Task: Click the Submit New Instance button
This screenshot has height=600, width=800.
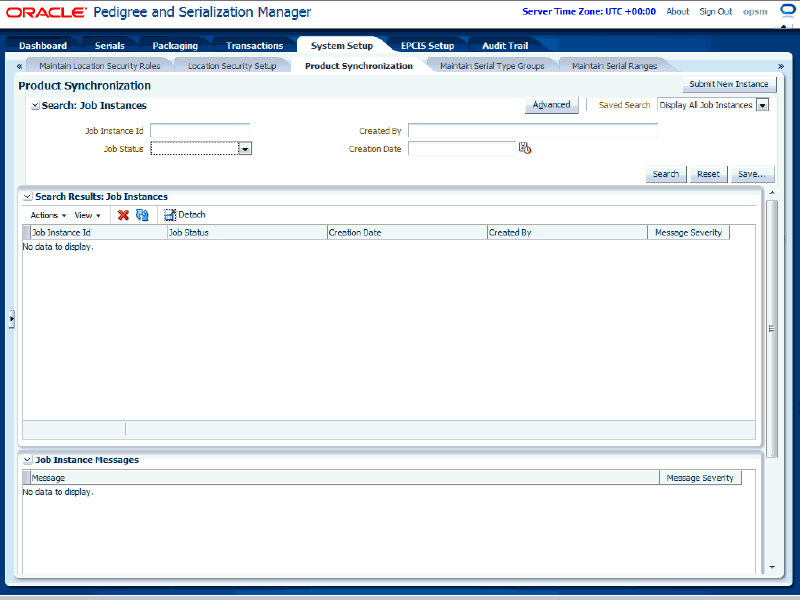Action: (x=729, y=84)
